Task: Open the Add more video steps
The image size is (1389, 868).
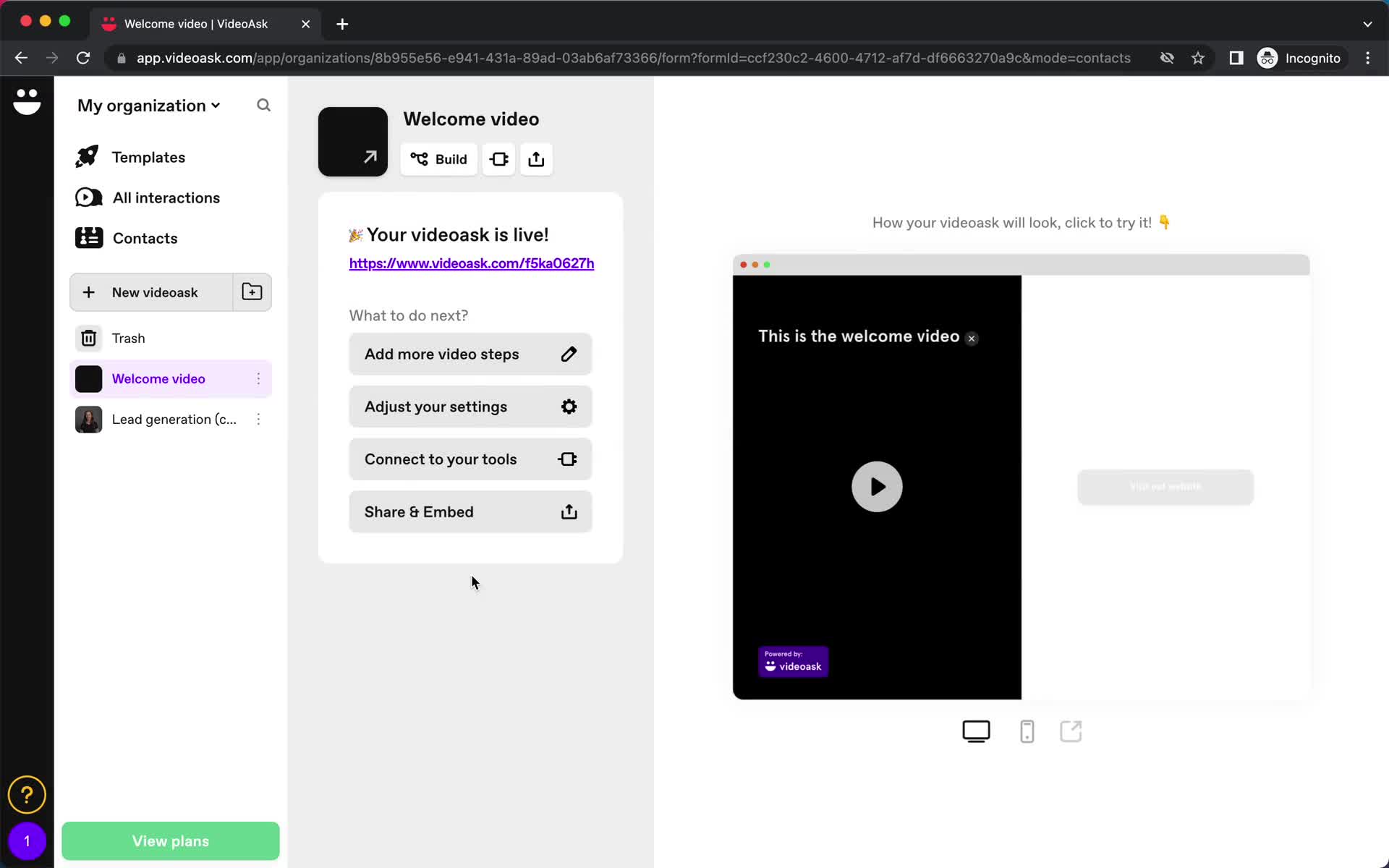Action: click(471, 354)
